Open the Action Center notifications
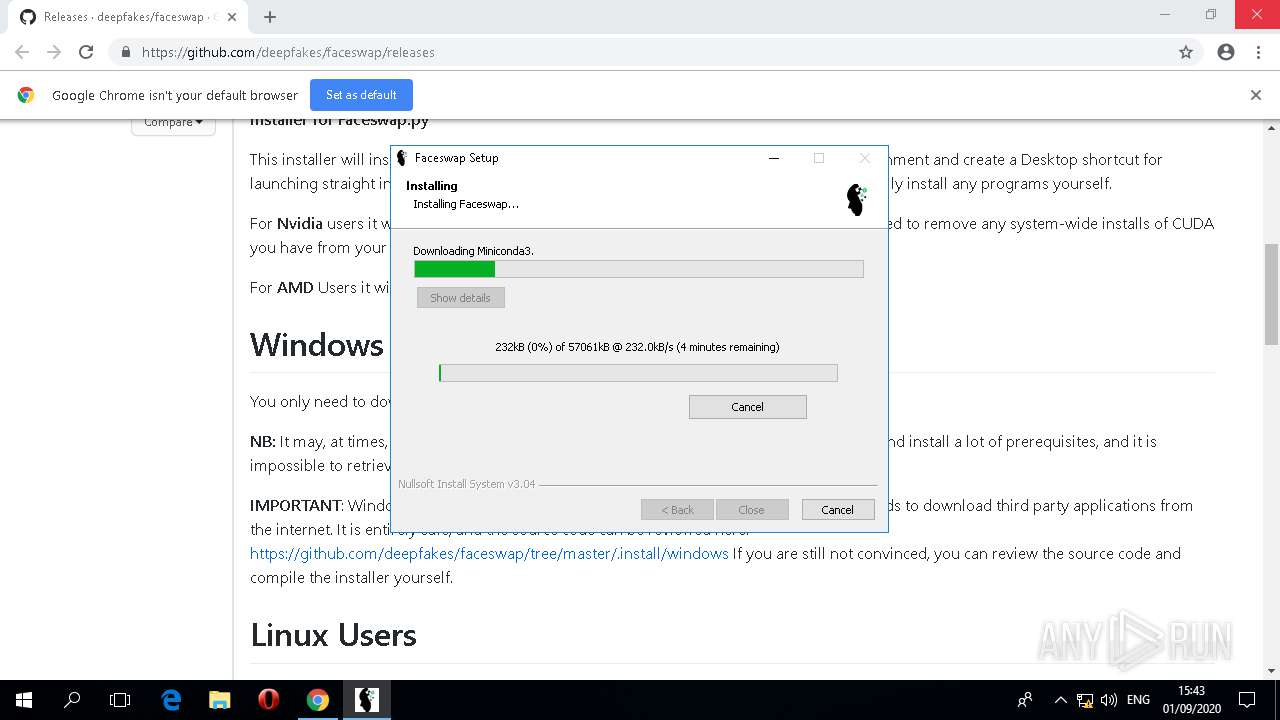The height and width of the screenshot is (720, 1280). (1247, 700)
